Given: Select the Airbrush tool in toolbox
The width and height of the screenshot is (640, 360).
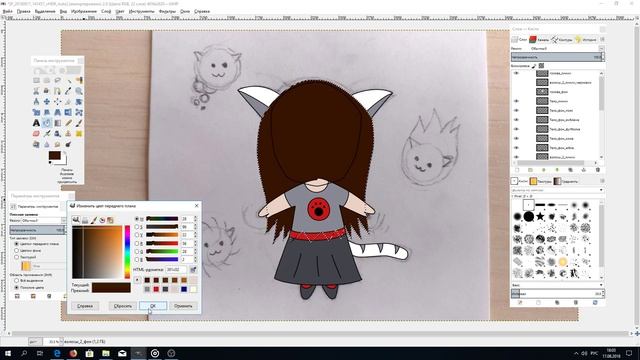Looking at the screenshot, I should [x=47, y=134].
